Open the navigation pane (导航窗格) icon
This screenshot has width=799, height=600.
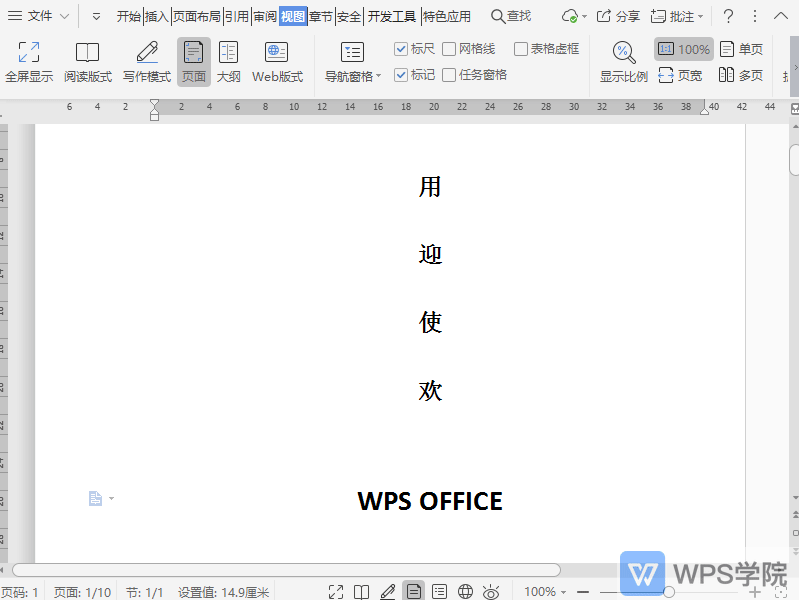tap(352, 53)
